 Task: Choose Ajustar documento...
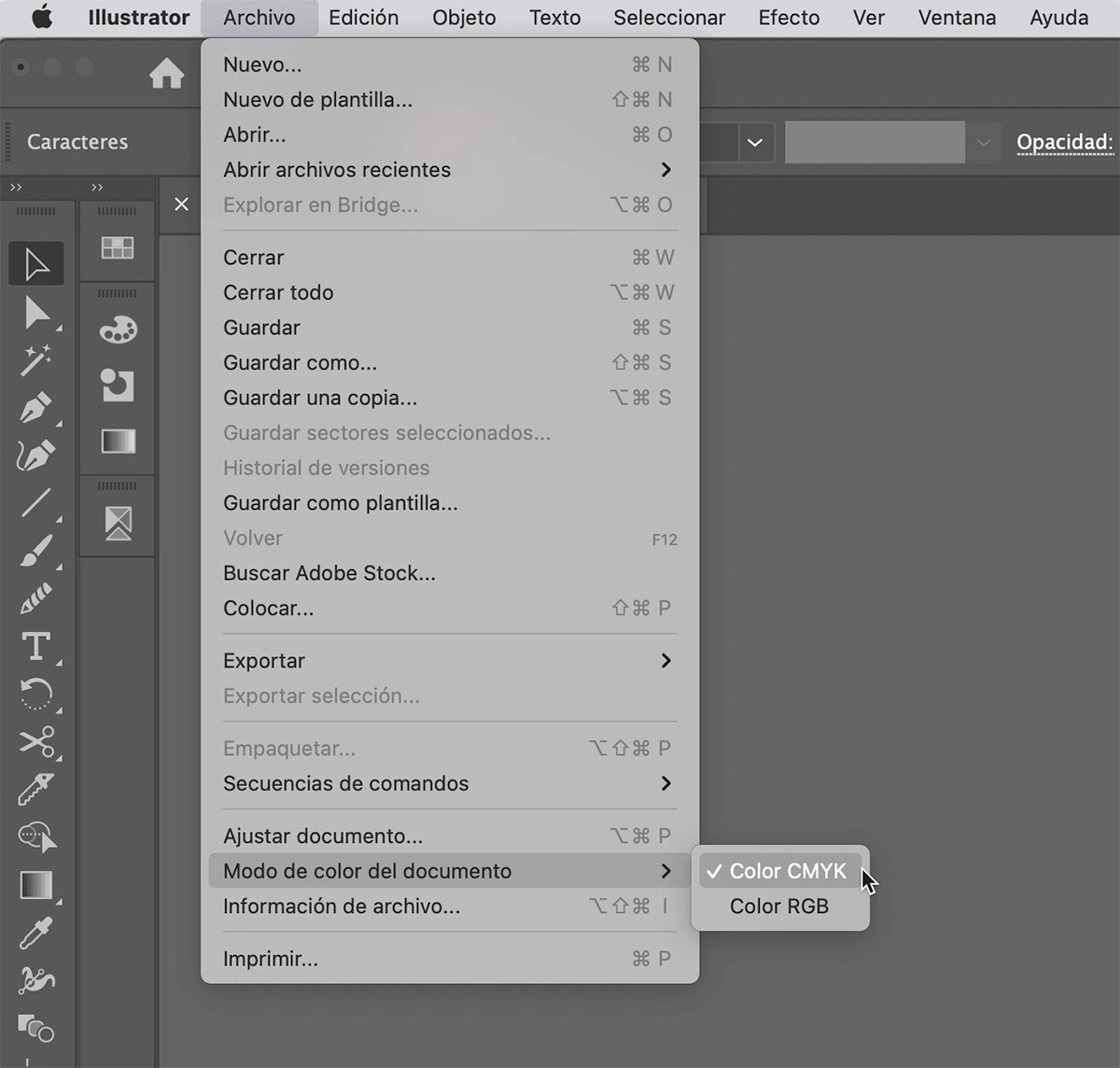[x=450, y=836]
